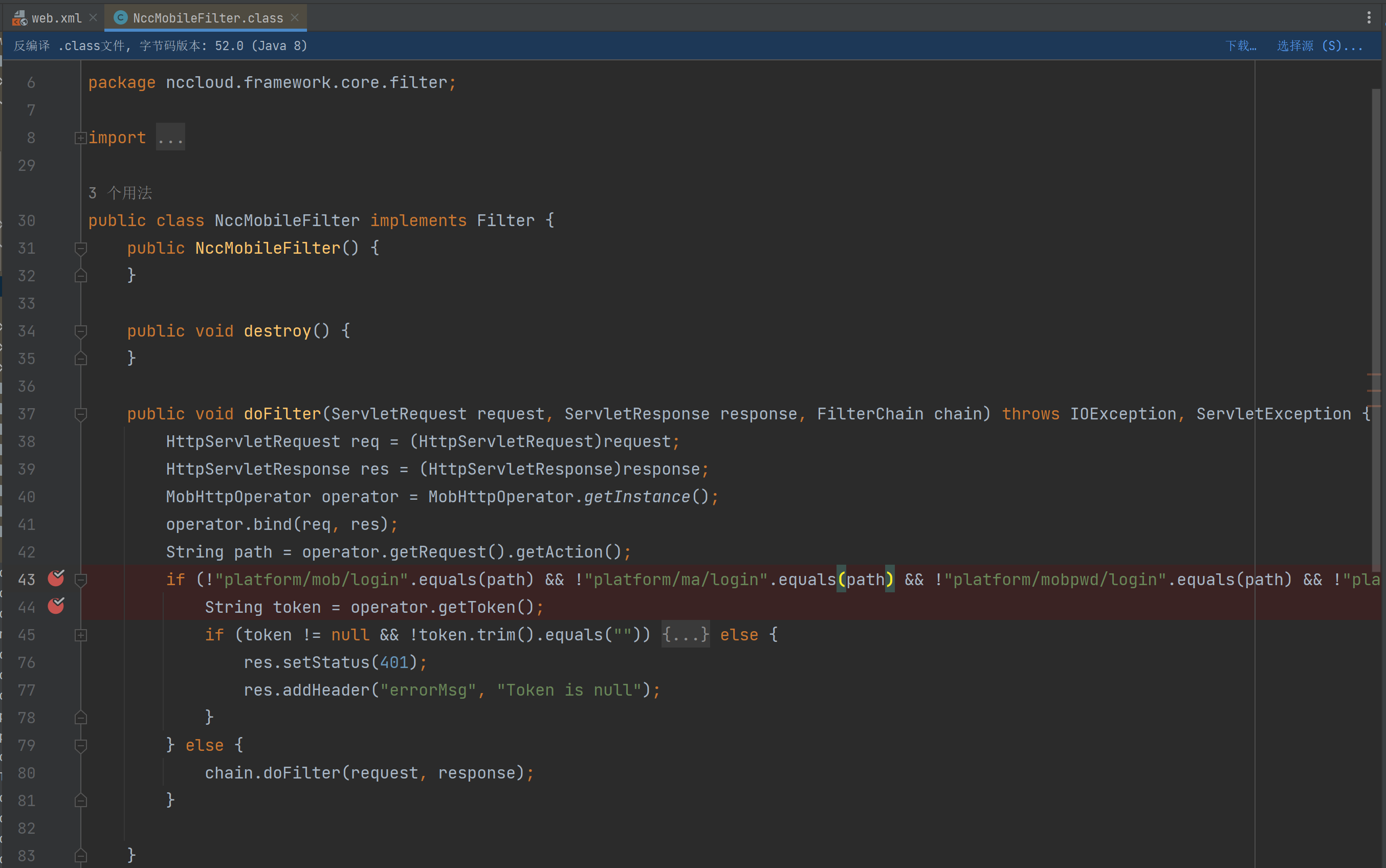
Task: Toggle the breakpoint on line 43
Action: pos(56,578)
